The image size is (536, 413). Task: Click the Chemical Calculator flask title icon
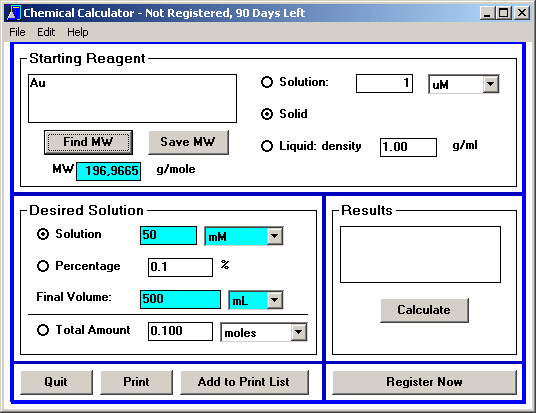click(x=14, y=13)
